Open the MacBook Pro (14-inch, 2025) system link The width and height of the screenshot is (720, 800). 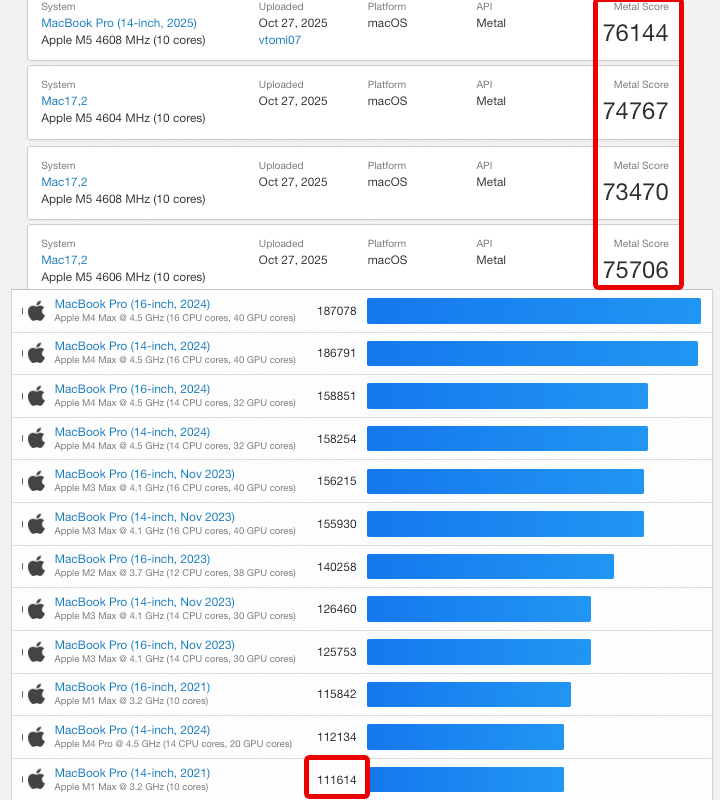(118, 23)
